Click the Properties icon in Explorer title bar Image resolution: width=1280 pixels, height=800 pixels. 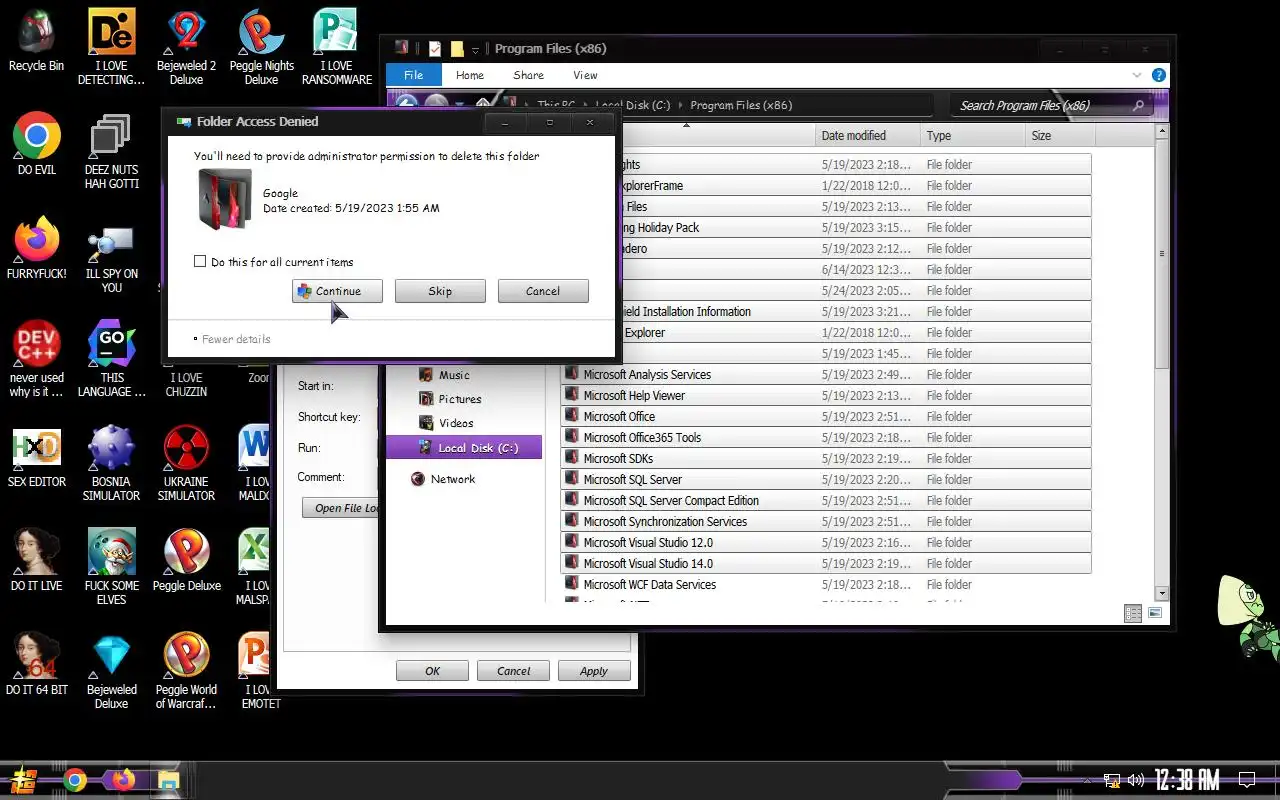pyautogui.click(x=435, y=48)
